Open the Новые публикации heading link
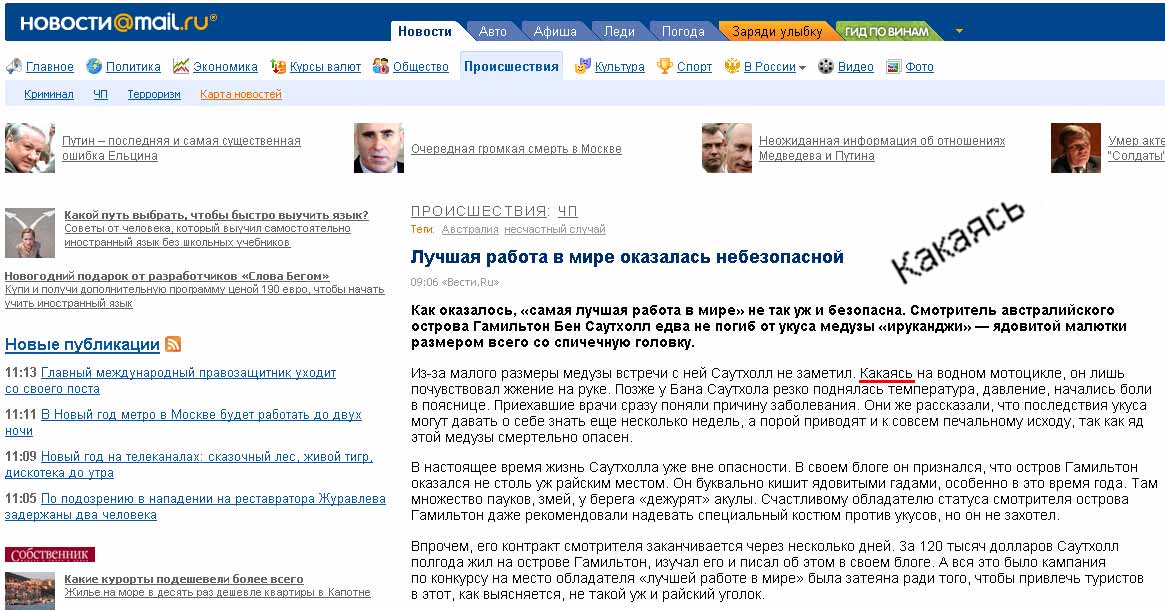The width and height of the screenshot is (1165, 610). pos(82,344)
